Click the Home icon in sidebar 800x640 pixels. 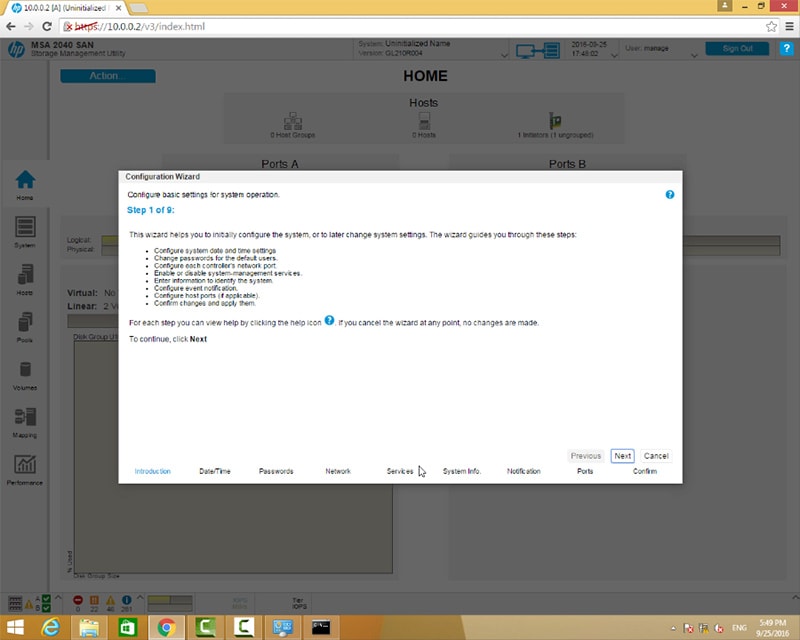click(x=25, y=181)
